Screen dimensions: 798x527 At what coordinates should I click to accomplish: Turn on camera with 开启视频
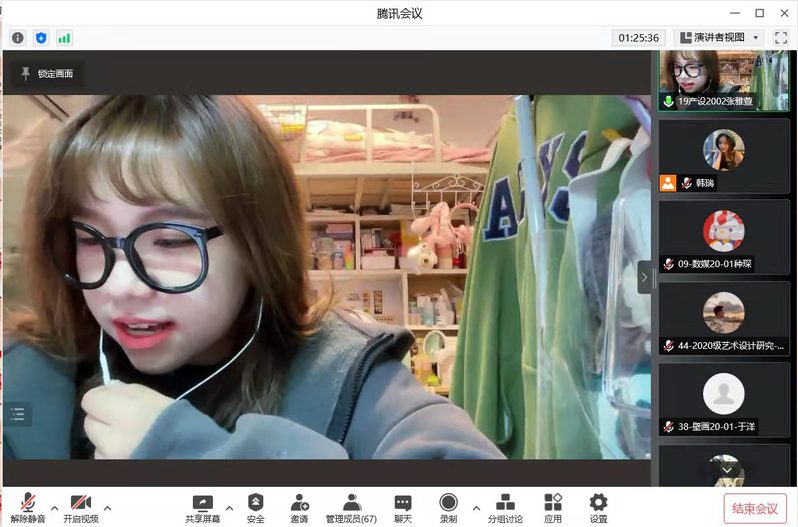coord(80,508)
